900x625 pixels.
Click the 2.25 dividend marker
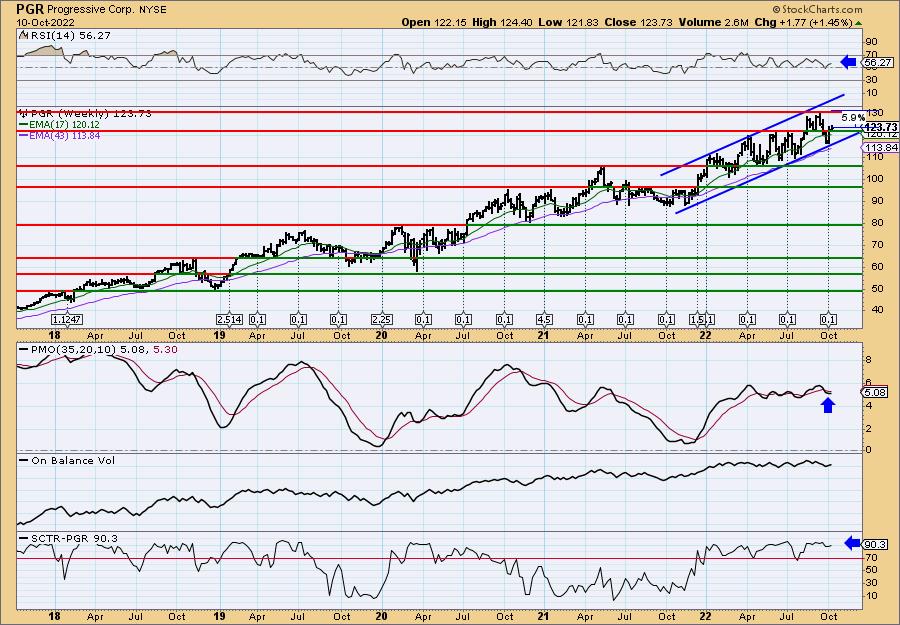[382, 319]
